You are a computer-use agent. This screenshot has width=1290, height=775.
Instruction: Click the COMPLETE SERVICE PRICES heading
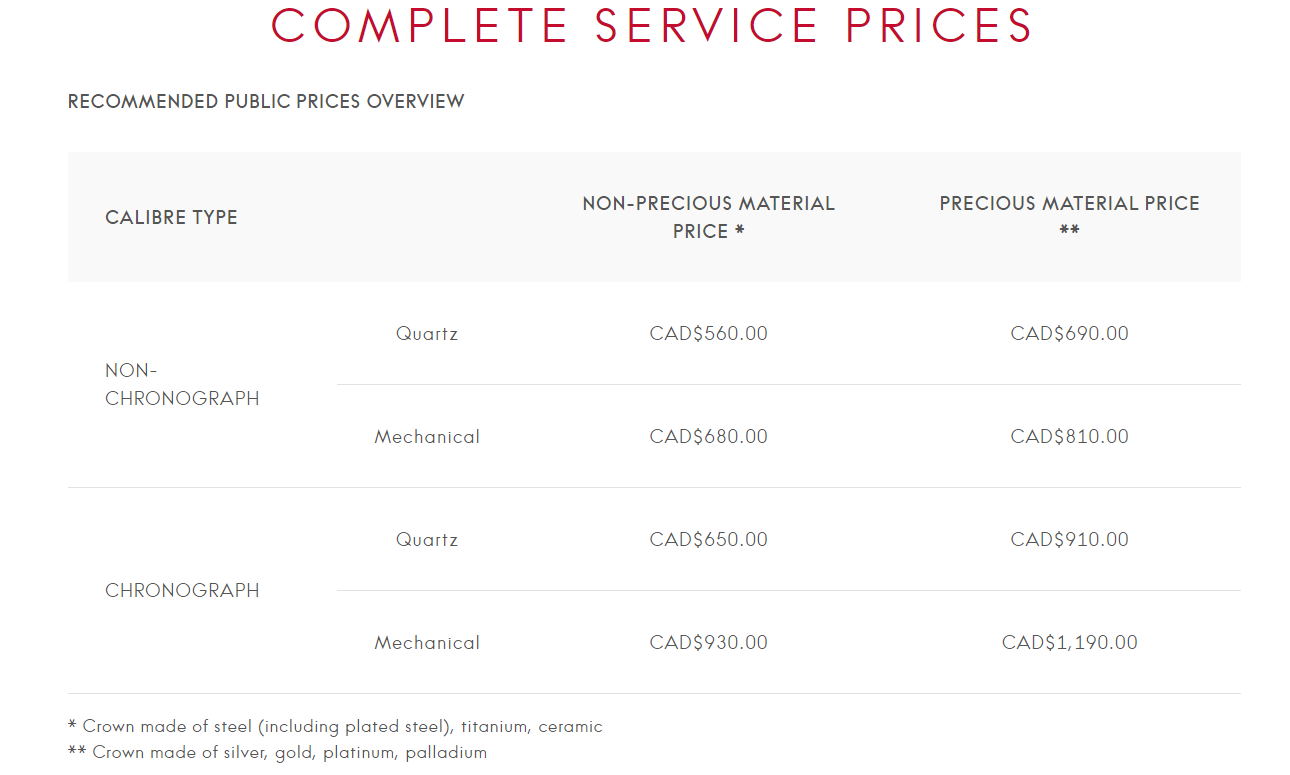pyautogui.click(x=652, y=25)
